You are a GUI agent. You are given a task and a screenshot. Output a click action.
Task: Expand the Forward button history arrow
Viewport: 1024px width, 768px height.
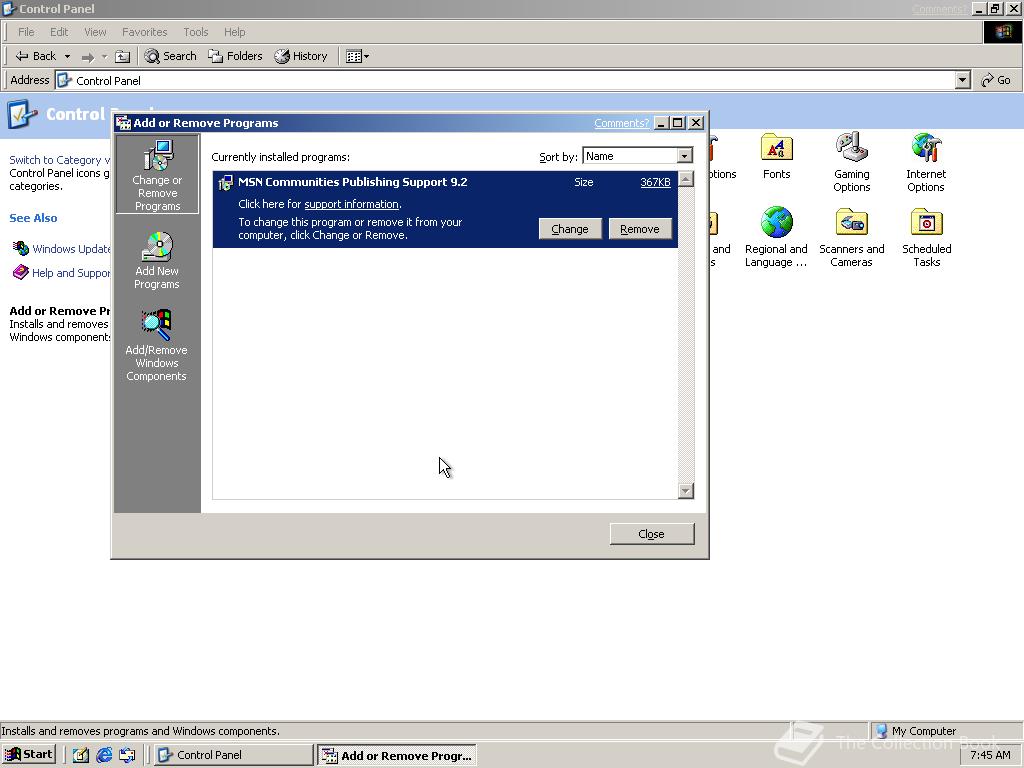tap(104, 57)
